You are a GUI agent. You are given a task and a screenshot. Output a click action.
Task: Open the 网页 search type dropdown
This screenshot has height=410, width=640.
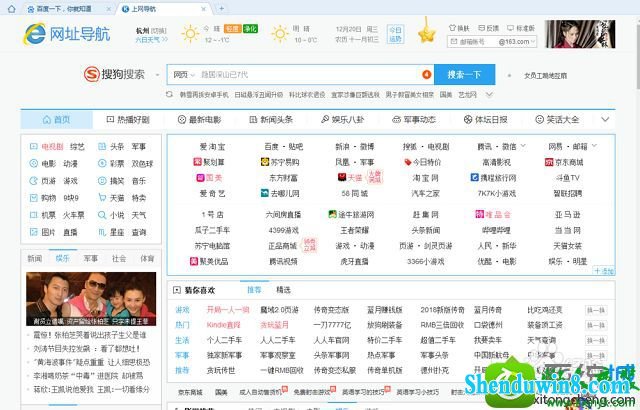point(184,75)
